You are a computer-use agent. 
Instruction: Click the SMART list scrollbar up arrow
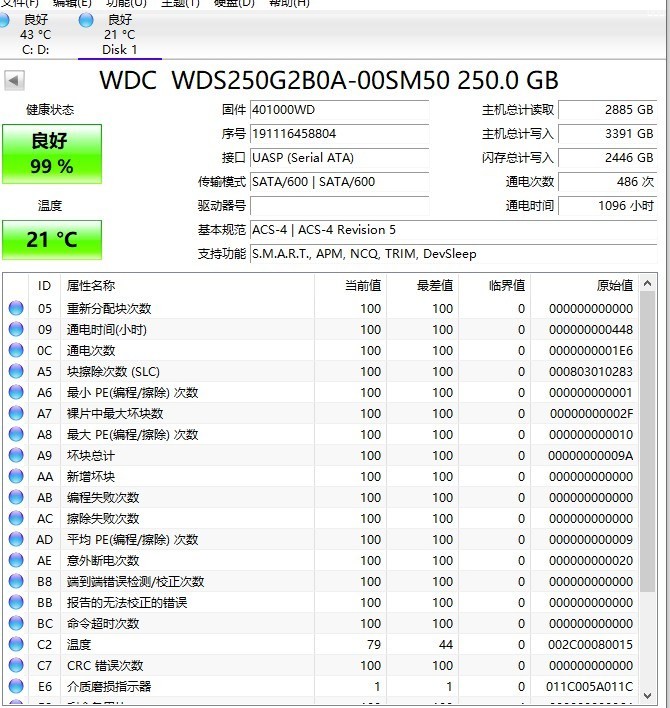point(647,283)
